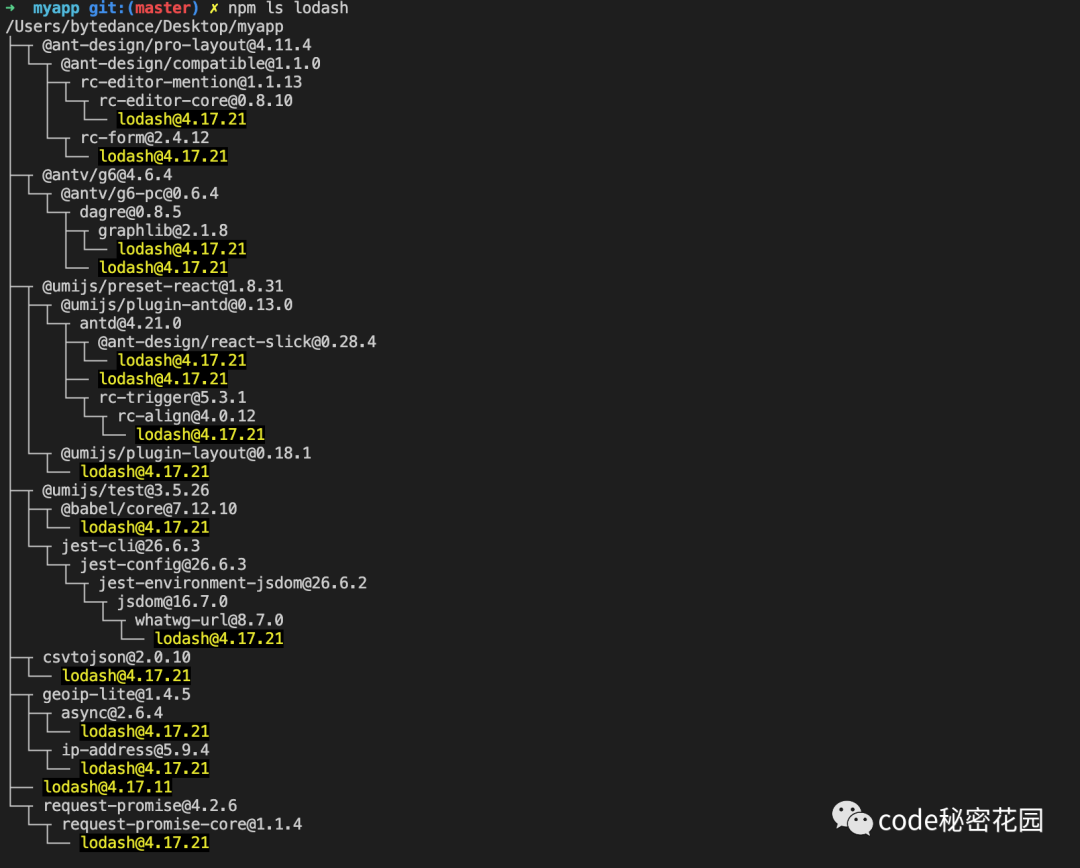Select rc-editor-mention@1.1.13 entry
Screen dimensions: 1080x868
point(191,82)
